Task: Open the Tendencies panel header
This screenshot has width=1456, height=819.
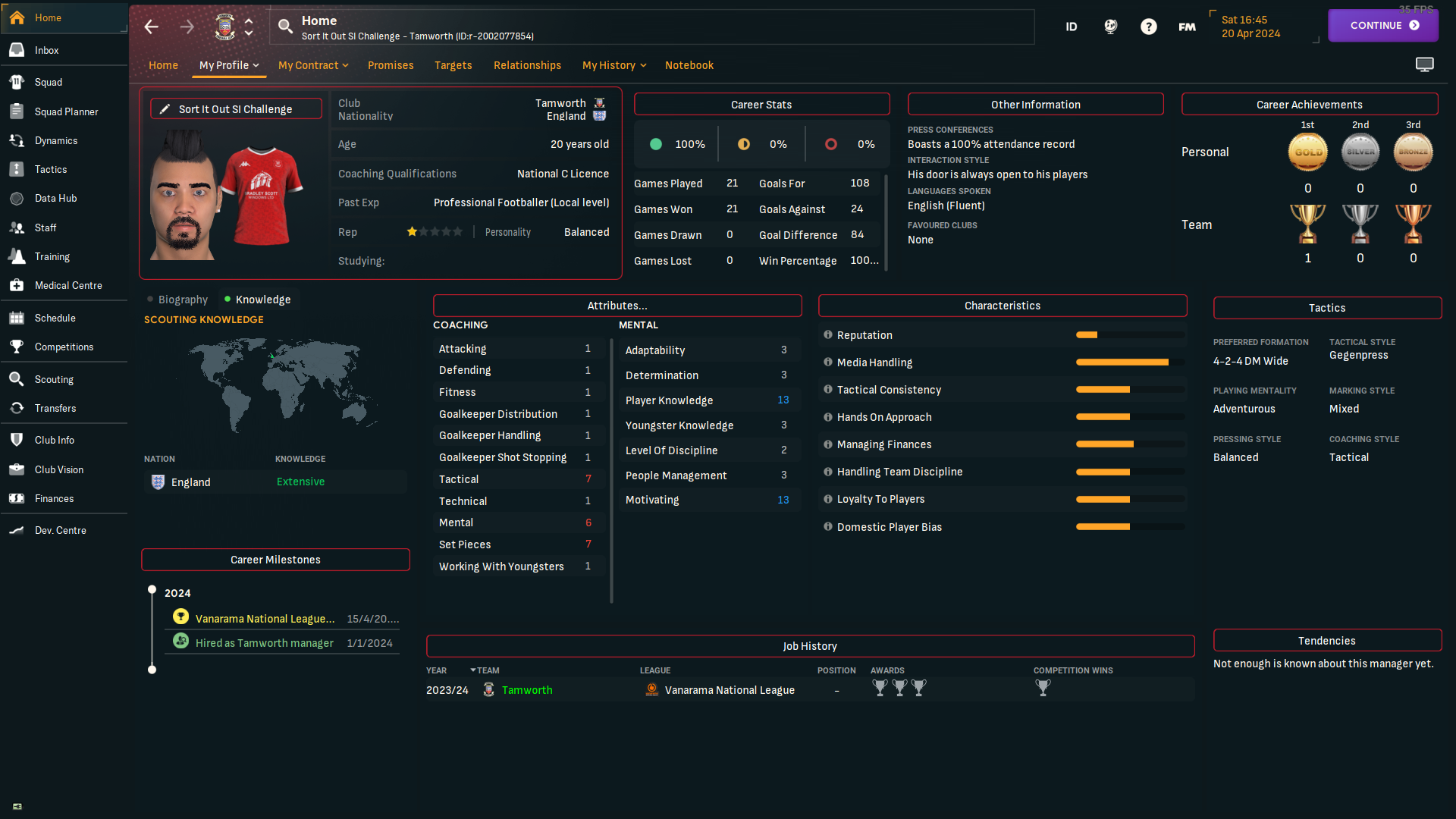Action: pyautogui.click(x=1327, y=641)
